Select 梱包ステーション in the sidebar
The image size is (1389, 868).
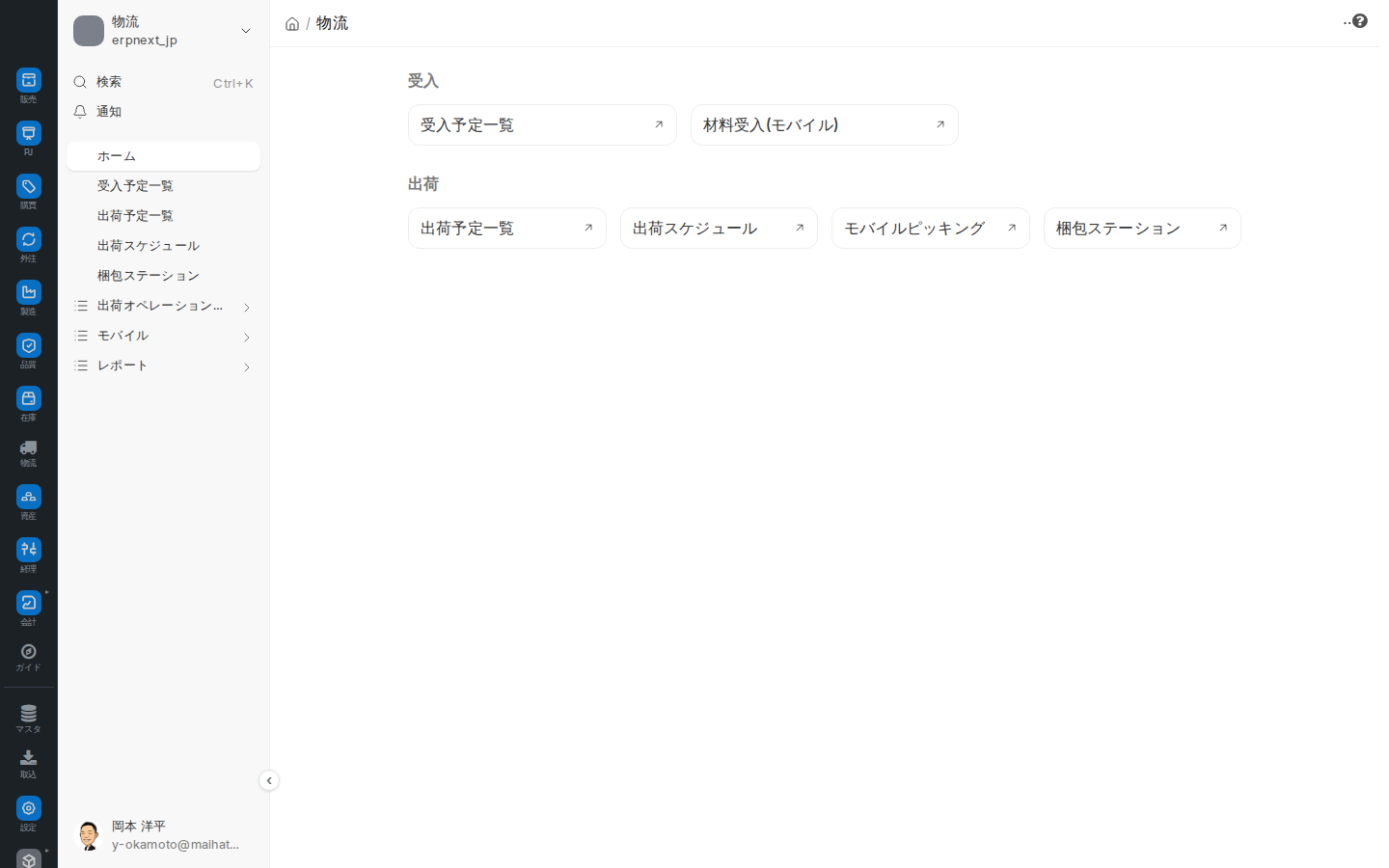(x=163, y=276)
